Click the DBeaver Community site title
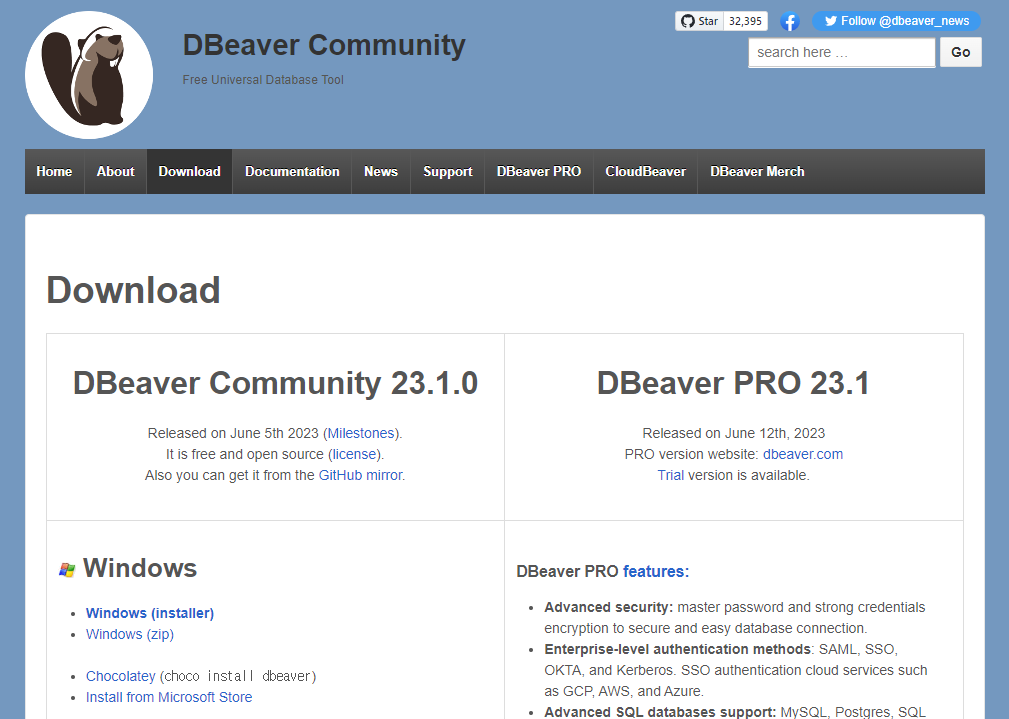Screen dimensions: 1009x719 pos(324,45)
